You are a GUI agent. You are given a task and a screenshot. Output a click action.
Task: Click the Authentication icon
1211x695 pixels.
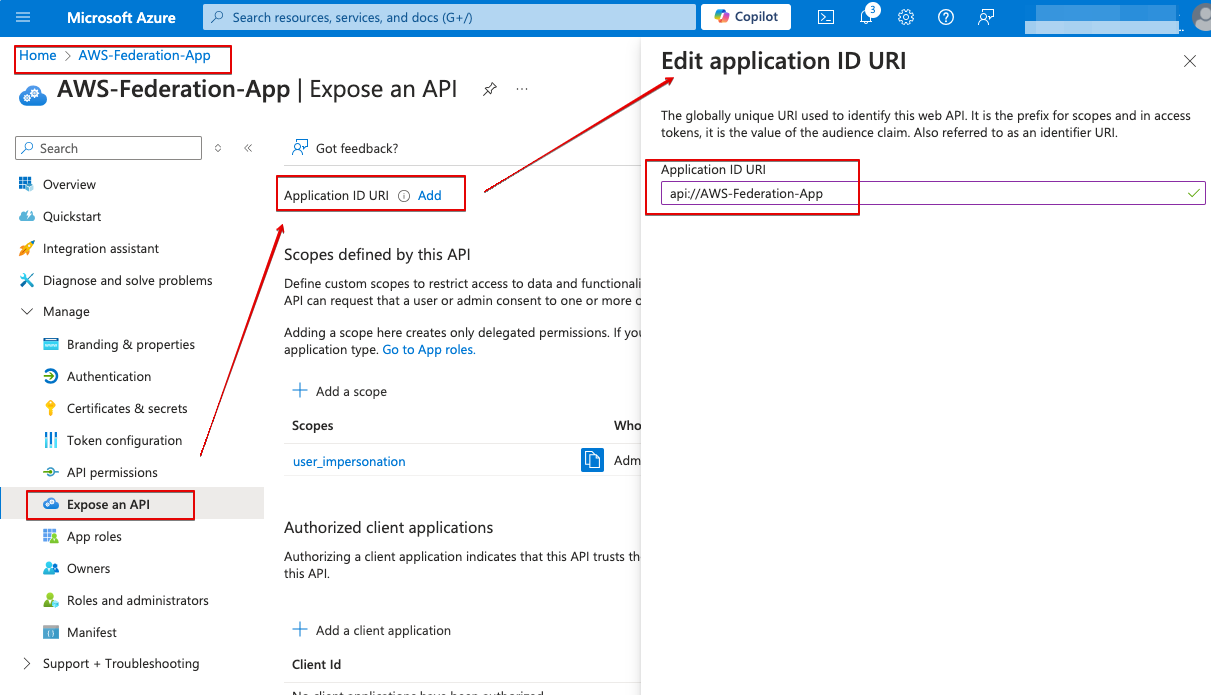[51, 376]
